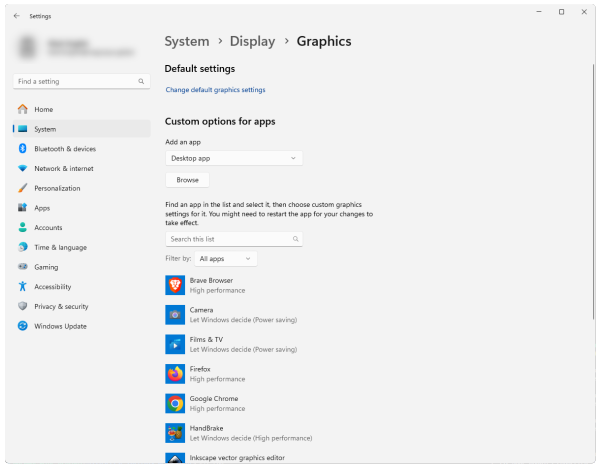Click the Google Chrome icon

coord(175,403)
